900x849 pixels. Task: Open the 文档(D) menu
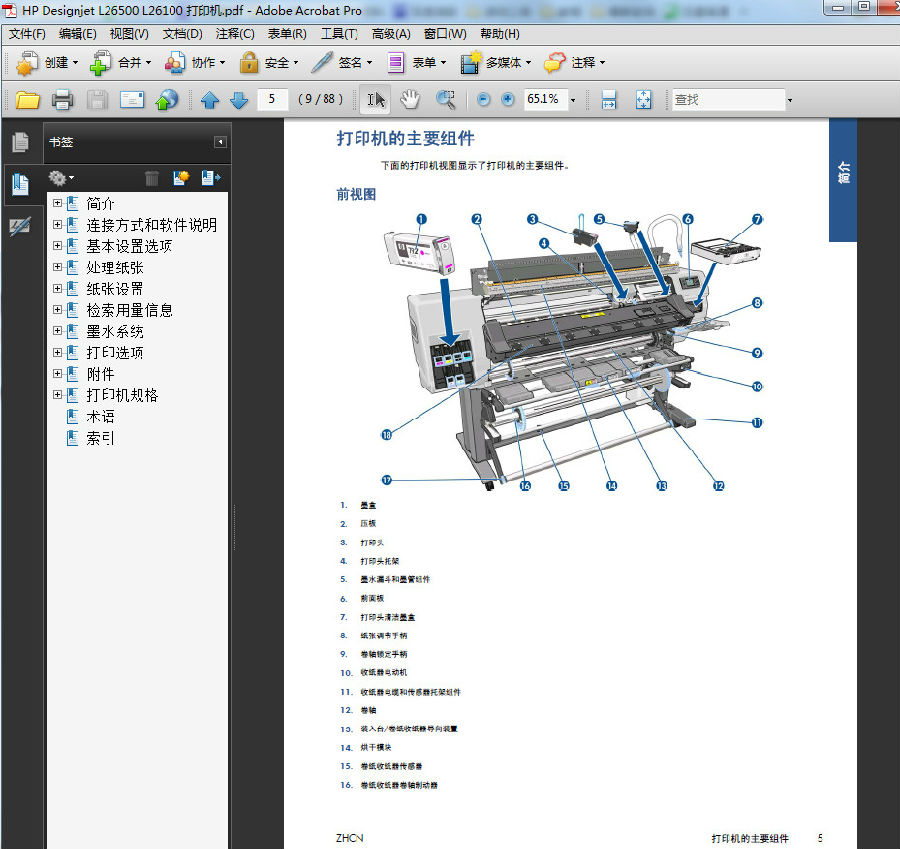pyautogui.click(x=183, y=34)
